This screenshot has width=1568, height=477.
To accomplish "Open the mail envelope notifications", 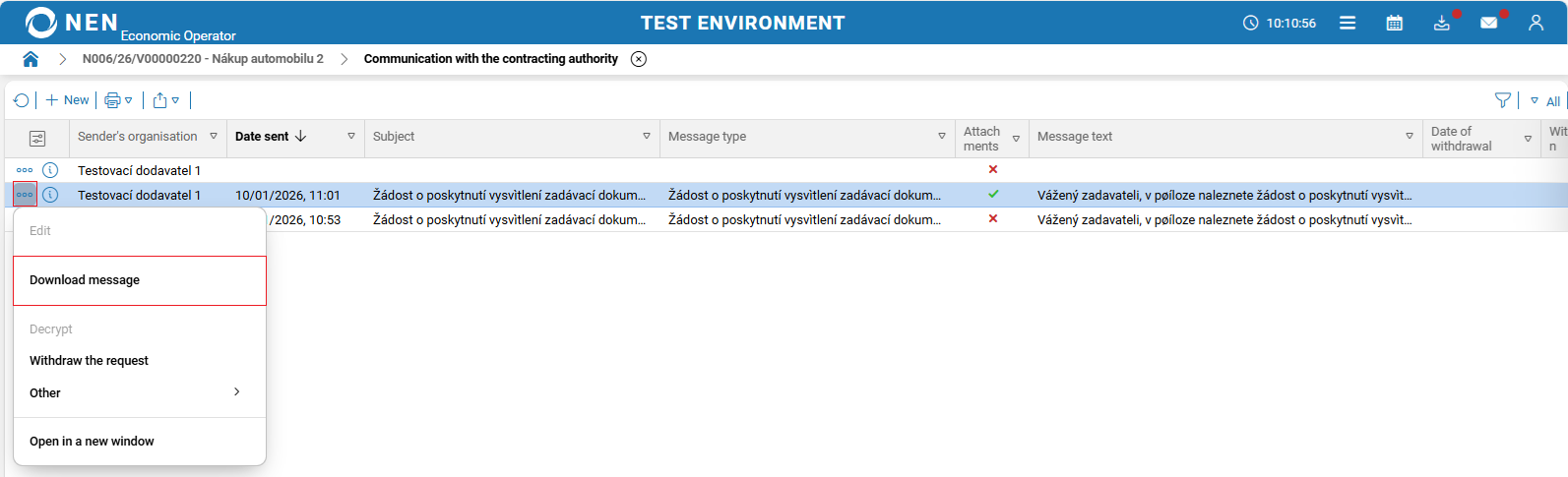I will pyautogui.click(x=1488, y=23).
